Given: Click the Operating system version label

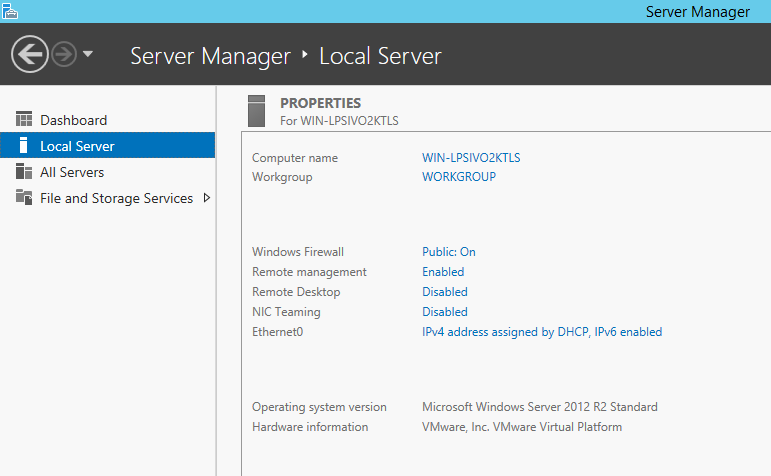Looking at the screenshot, I should click(319, 407).
